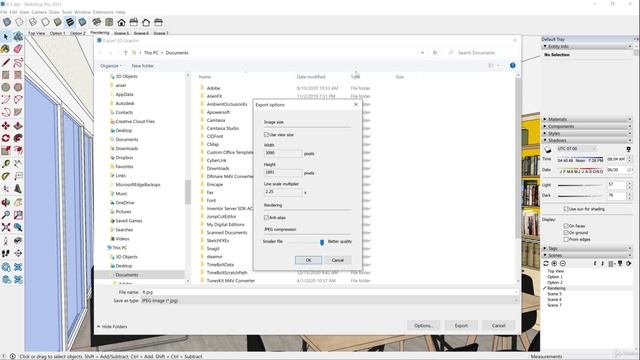Screen dimensions: 640x360
Task: Select the Line pencil tool
Action: [x=6, y=62]
